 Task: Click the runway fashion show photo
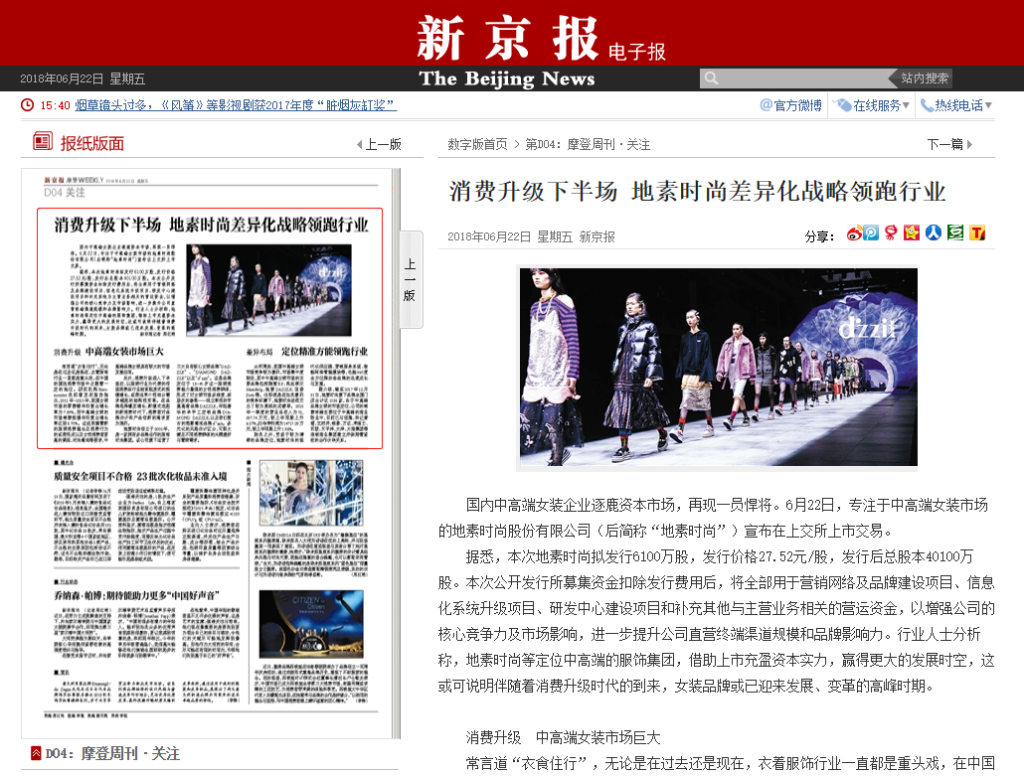pos(718,367)
